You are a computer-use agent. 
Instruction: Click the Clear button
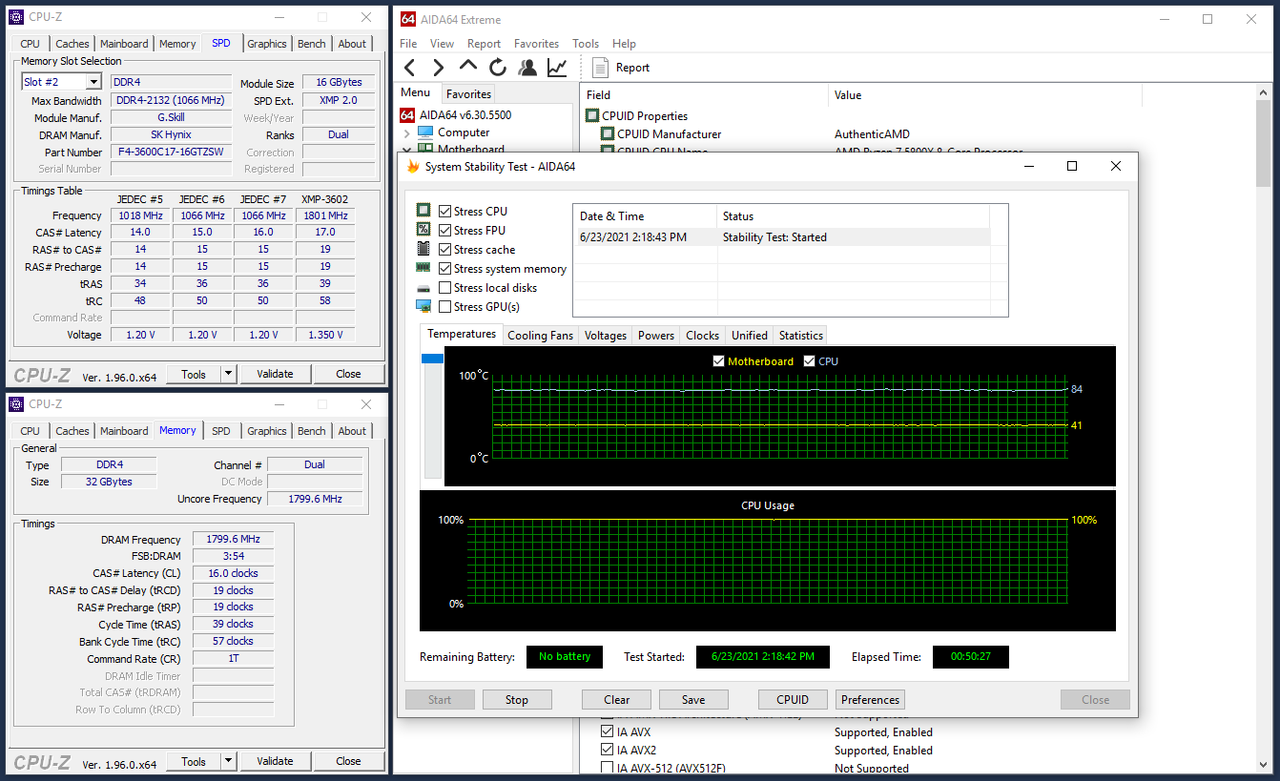coord(617,700)
